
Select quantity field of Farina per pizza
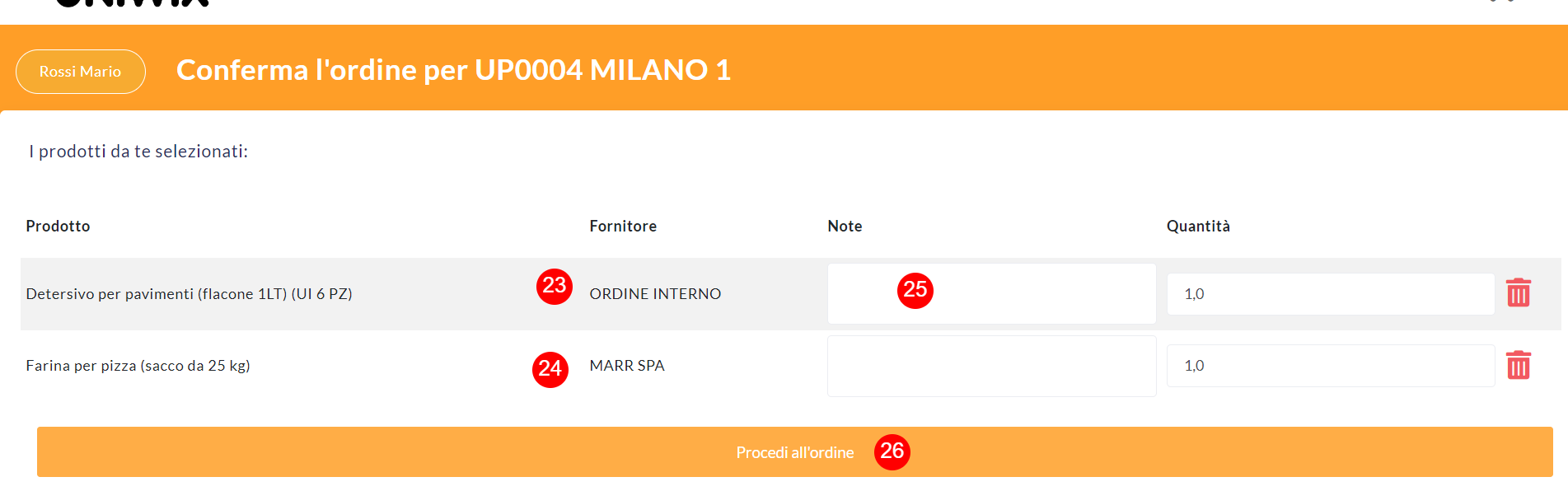[x=1331, y=366]
